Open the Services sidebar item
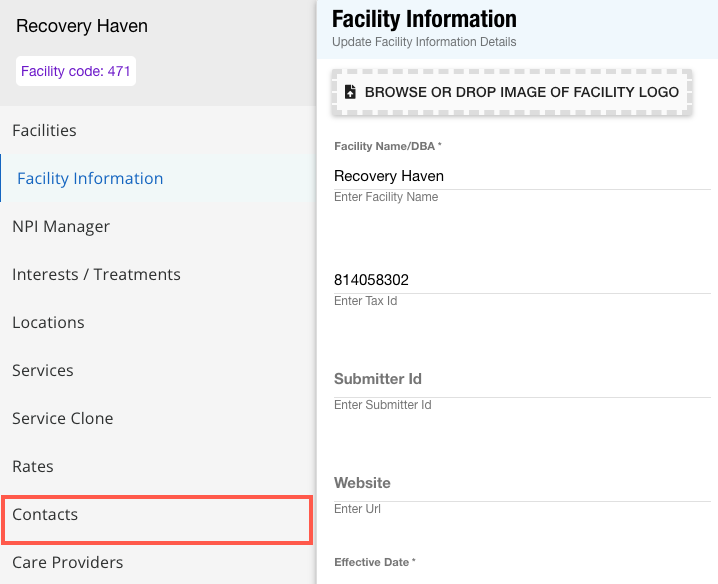Viewport: 718px width, 584px height. coord(43,370)
